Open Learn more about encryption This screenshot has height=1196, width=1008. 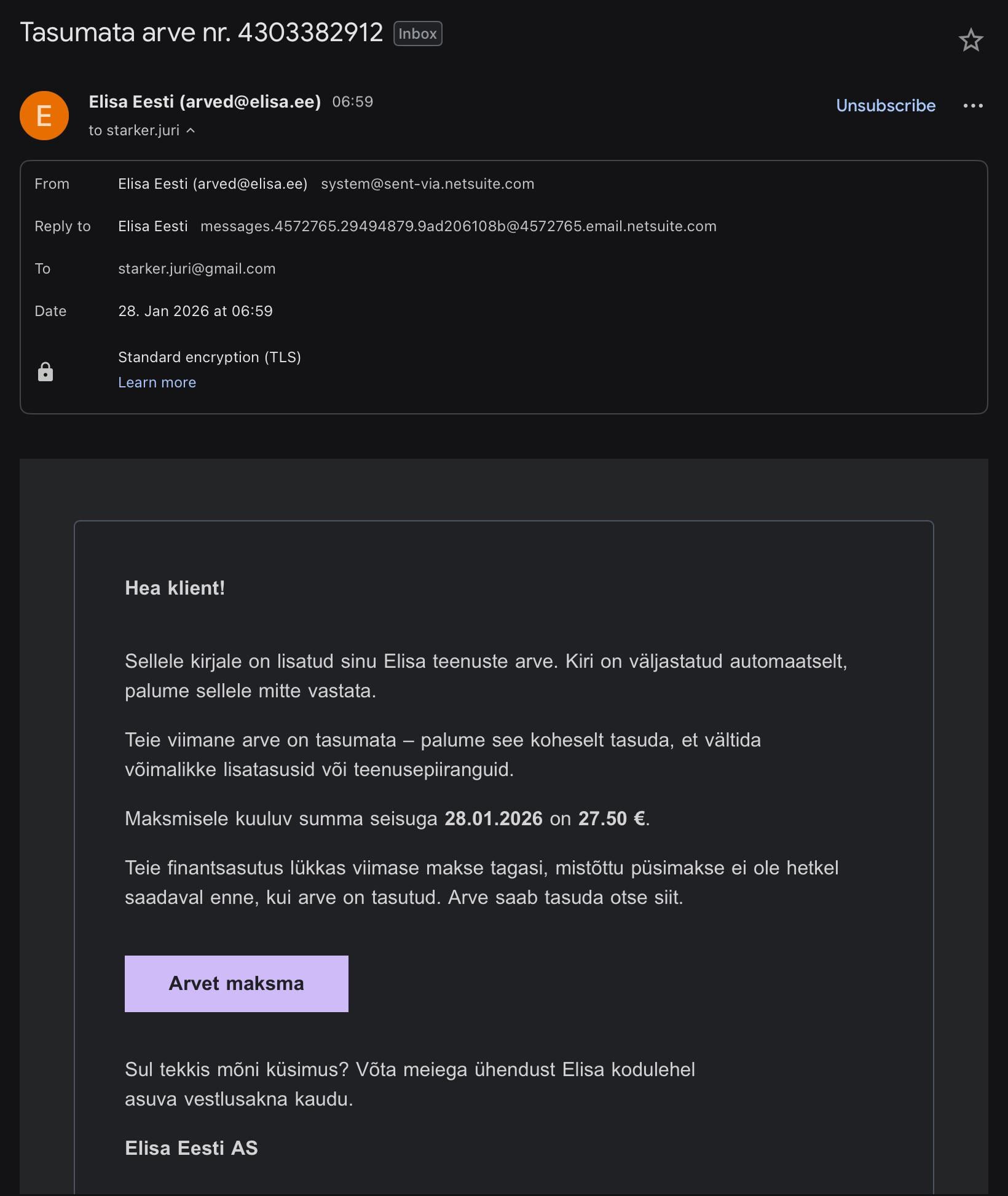157,382
